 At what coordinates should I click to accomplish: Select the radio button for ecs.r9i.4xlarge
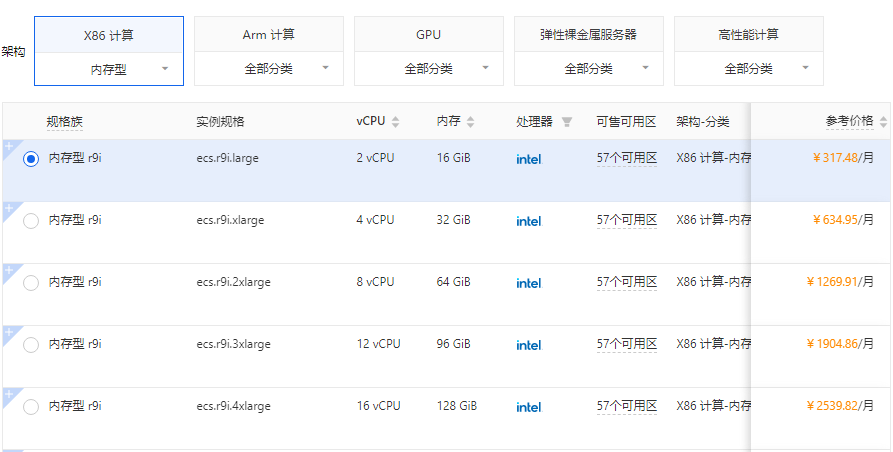(x=31, y=407)
